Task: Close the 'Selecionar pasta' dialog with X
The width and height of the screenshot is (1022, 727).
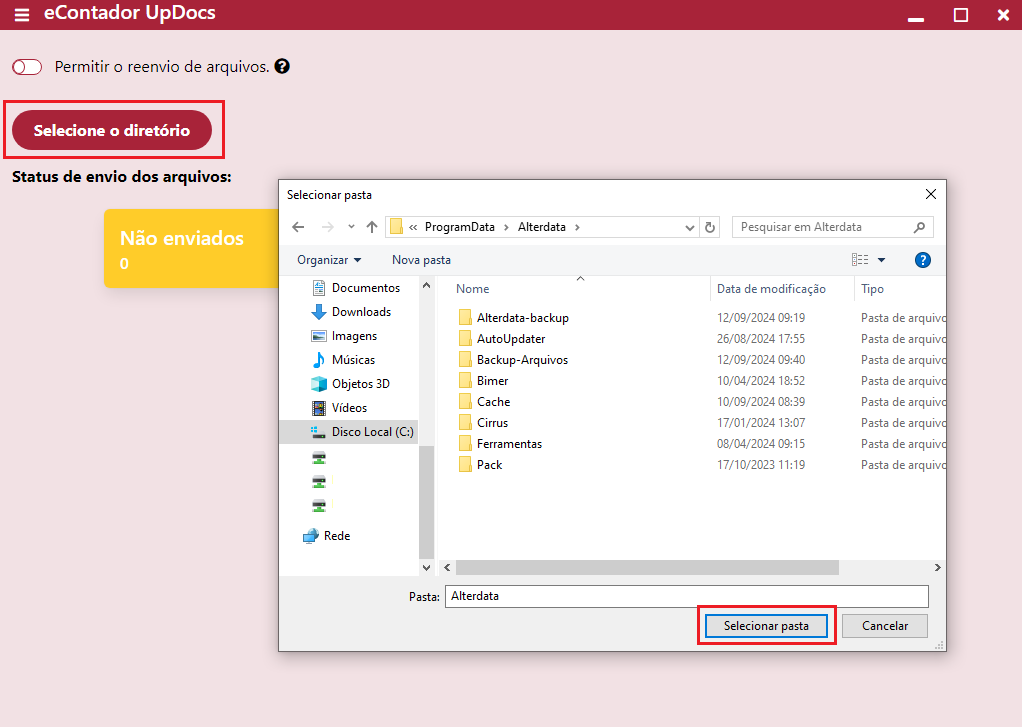Action: pyautogui.click(x=931, y=194)
